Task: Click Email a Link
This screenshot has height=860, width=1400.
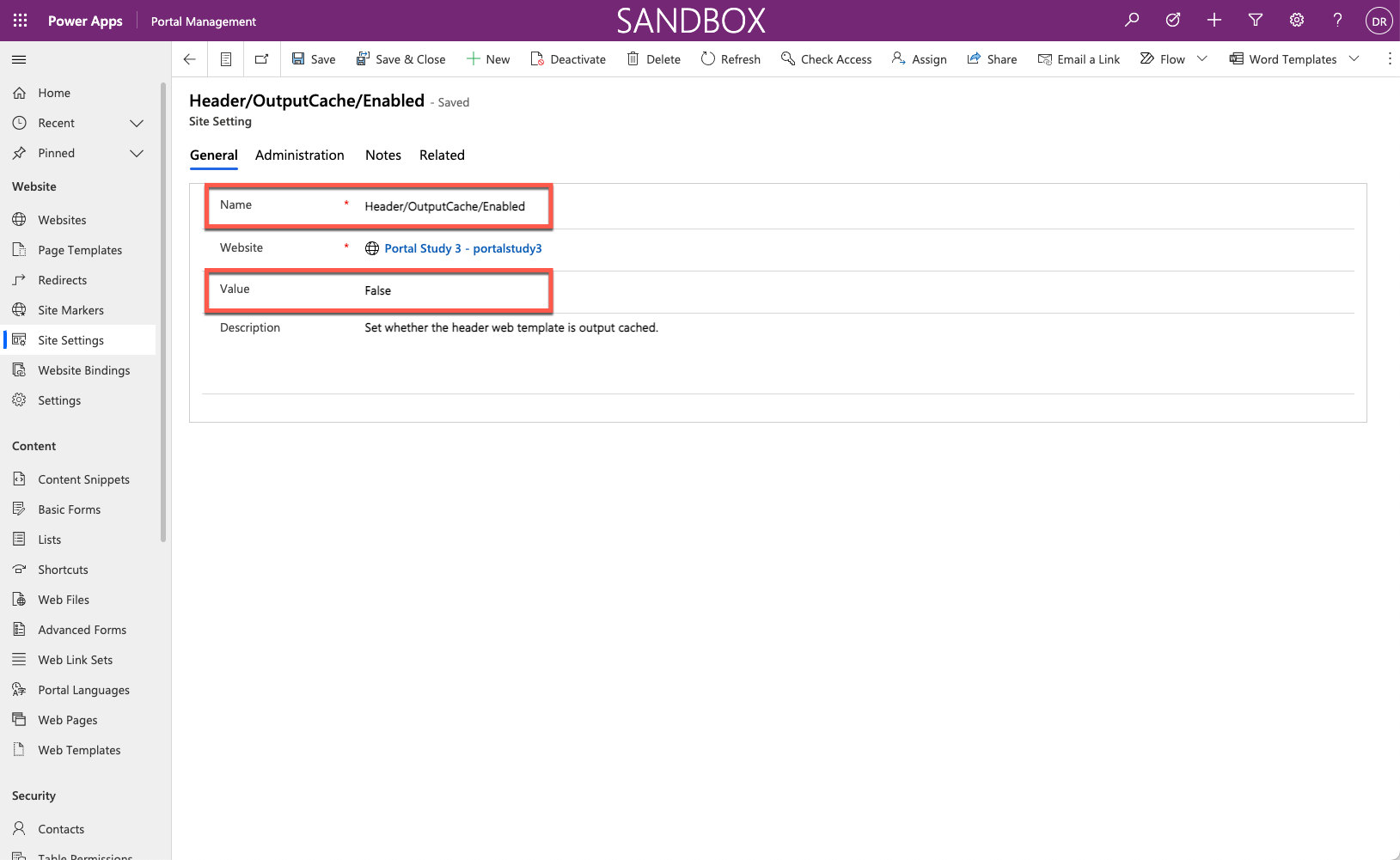Action: [x=1079, y=59]
